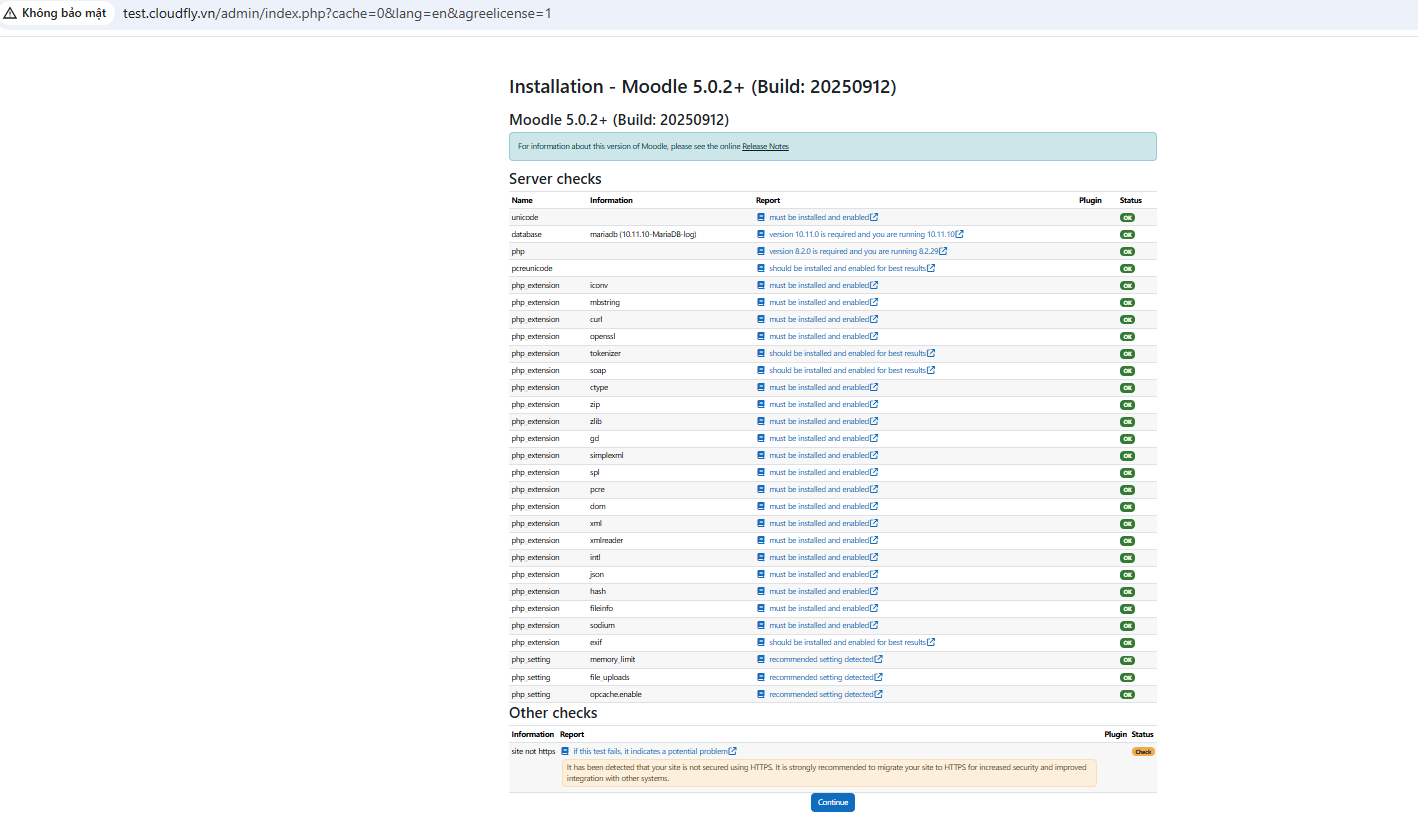Open the 'if this test fails' report link
The width and height of the screenshot is (1418, 836).
click(650, 751)
